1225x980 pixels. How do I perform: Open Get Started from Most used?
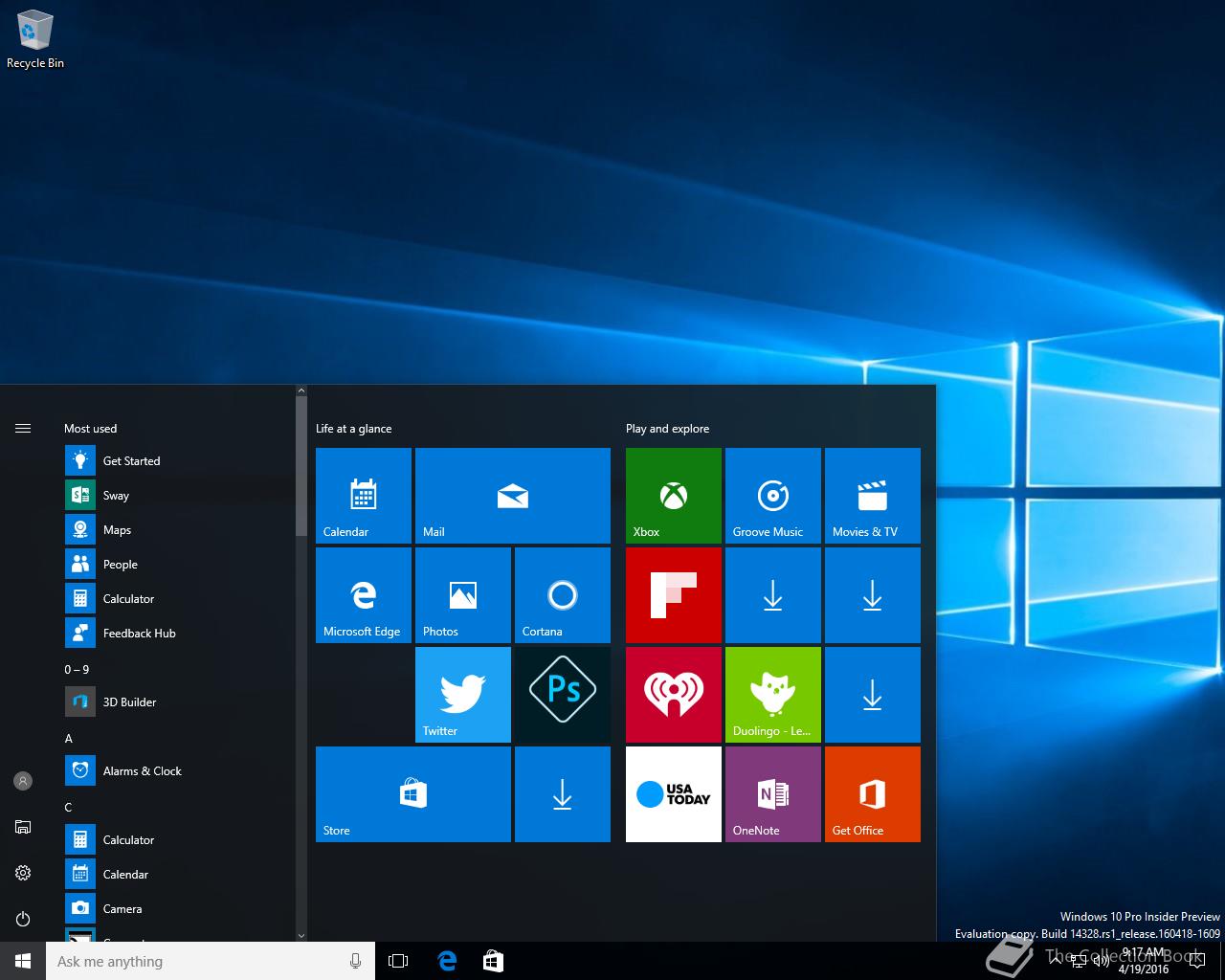(x=176, y=461)
